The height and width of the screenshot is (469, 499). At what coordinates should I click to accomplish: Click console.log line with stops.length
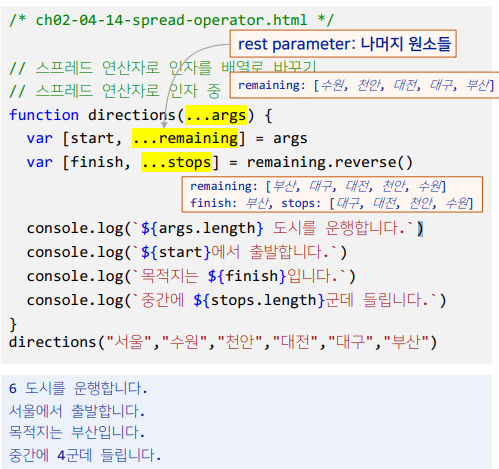point(236,300)
